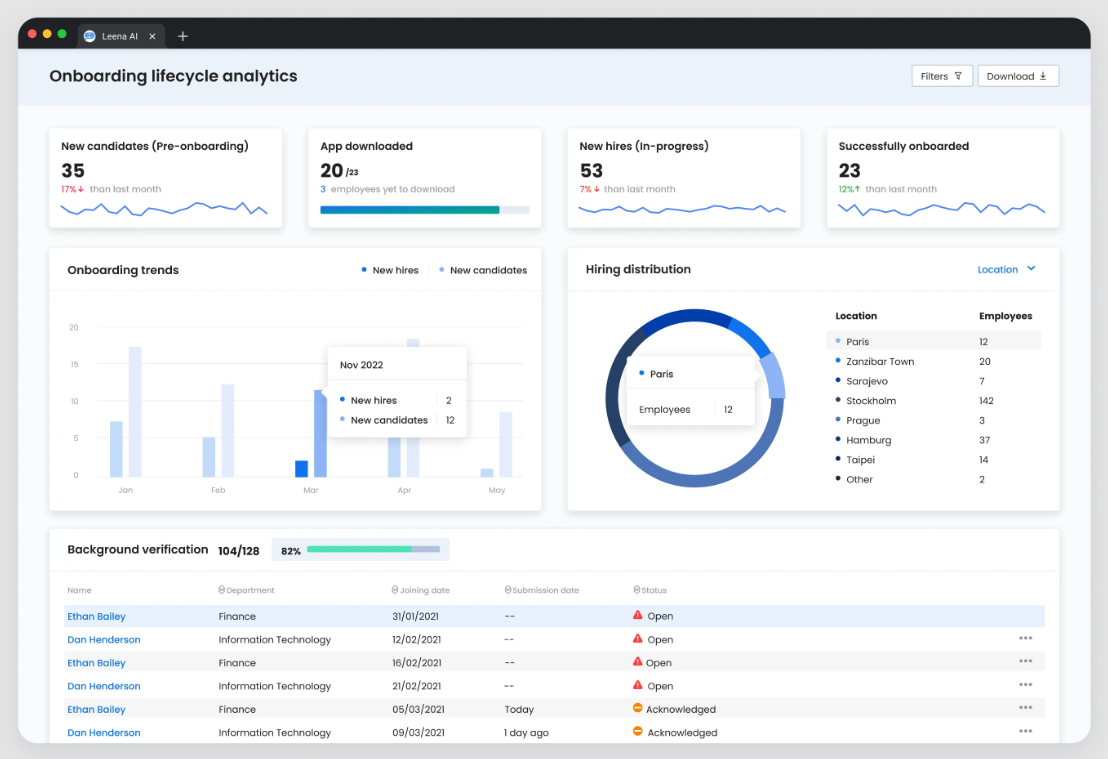Viewport: 1108px width, 759px height.
Task: Open the Filters panel from the header
Action: tap(941, 75)
